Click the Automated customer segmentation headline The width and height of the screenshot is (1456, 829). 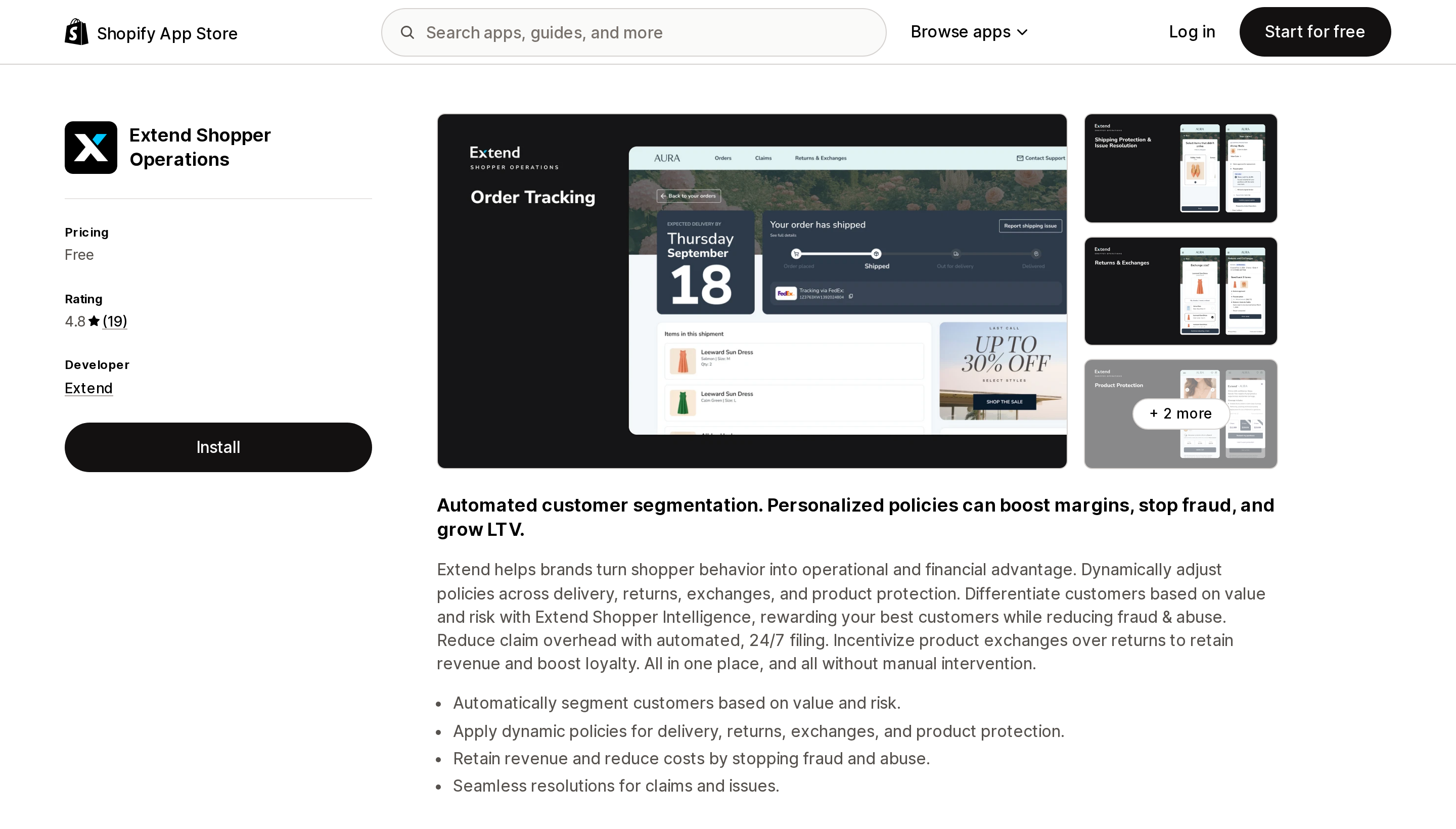coord(855,517)
